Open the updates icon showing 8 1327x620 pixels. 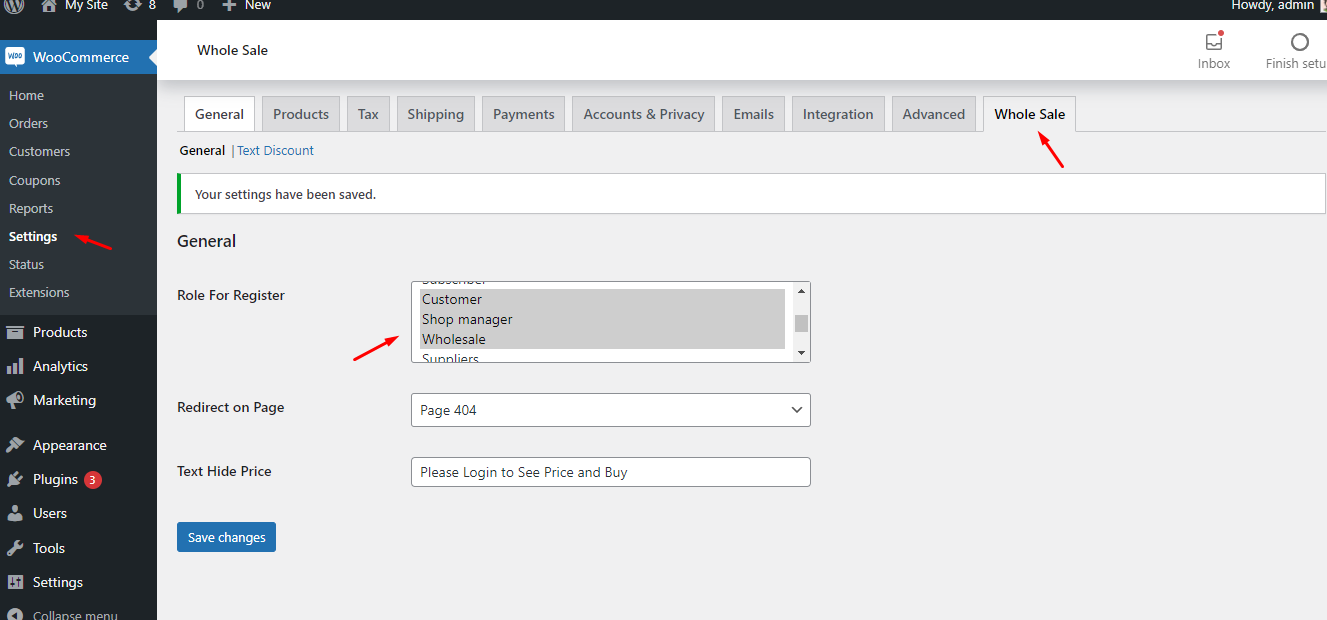pyautogui.click(x=132, y=5)
